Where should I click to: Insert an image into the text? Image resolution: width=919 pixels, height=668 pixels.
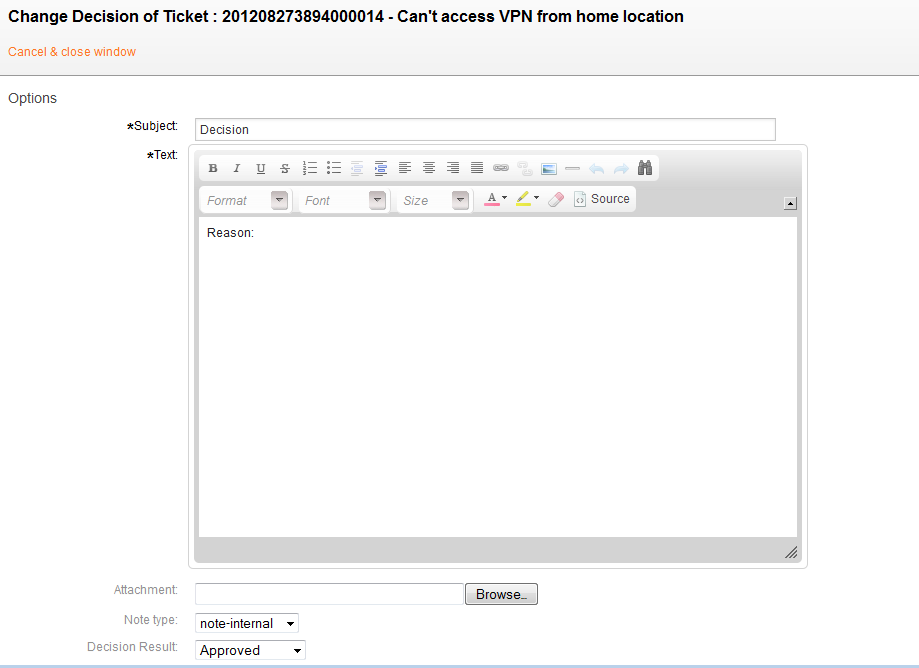pyautogui.click(x=548, y=168)
